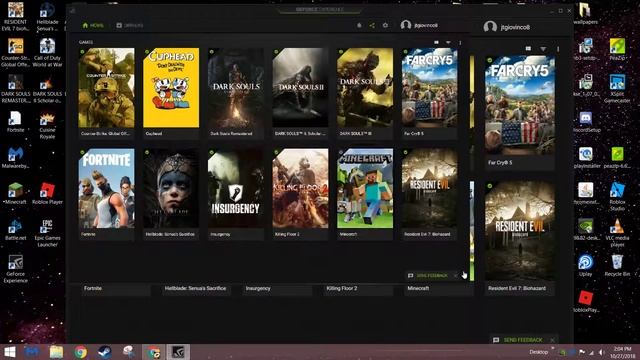
Task: Show hidden system tray icons chevron
Action: coord(553,349)
